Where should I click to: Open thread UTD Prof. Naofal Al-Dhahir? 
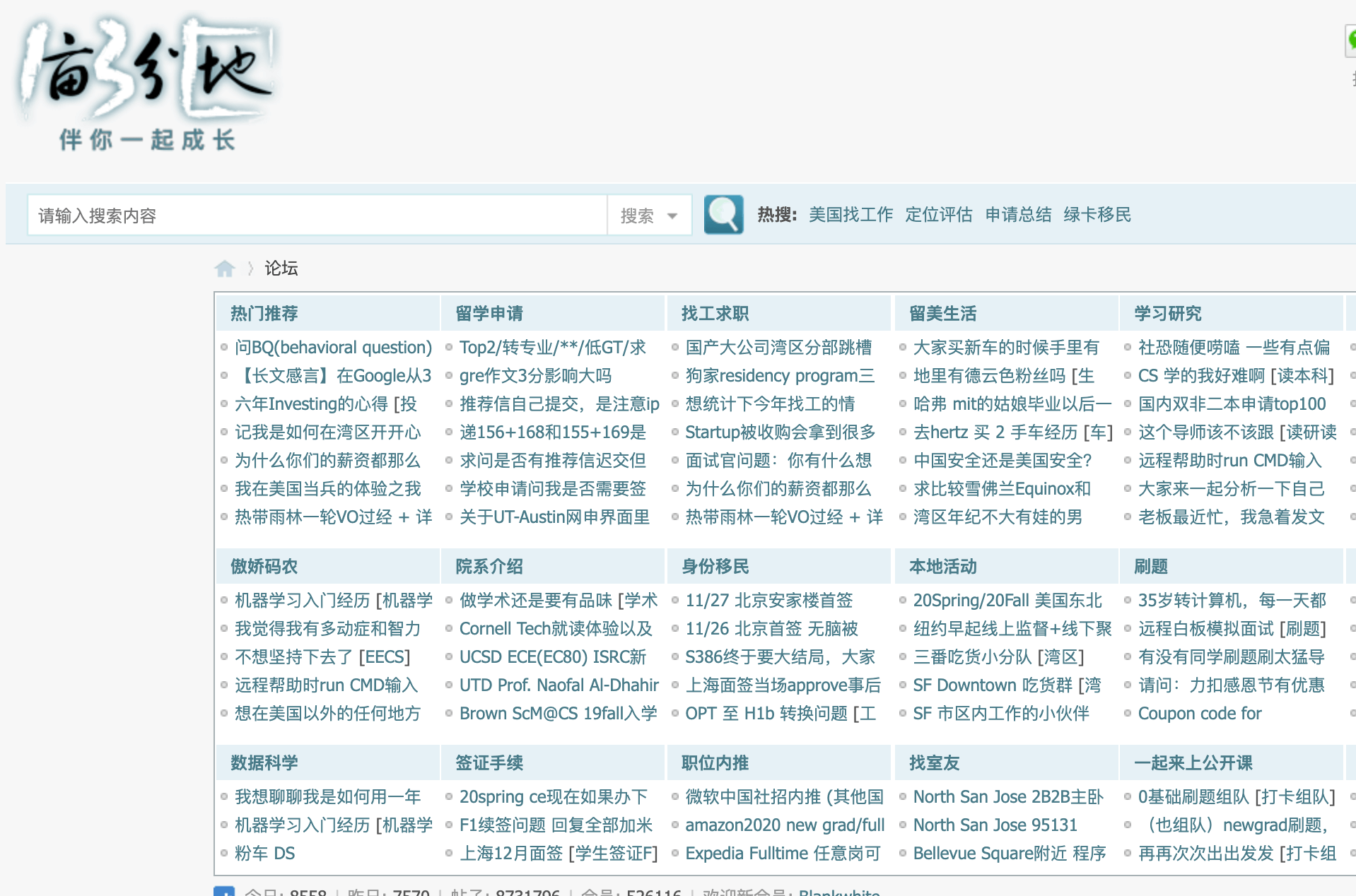(x=559, y=685)
